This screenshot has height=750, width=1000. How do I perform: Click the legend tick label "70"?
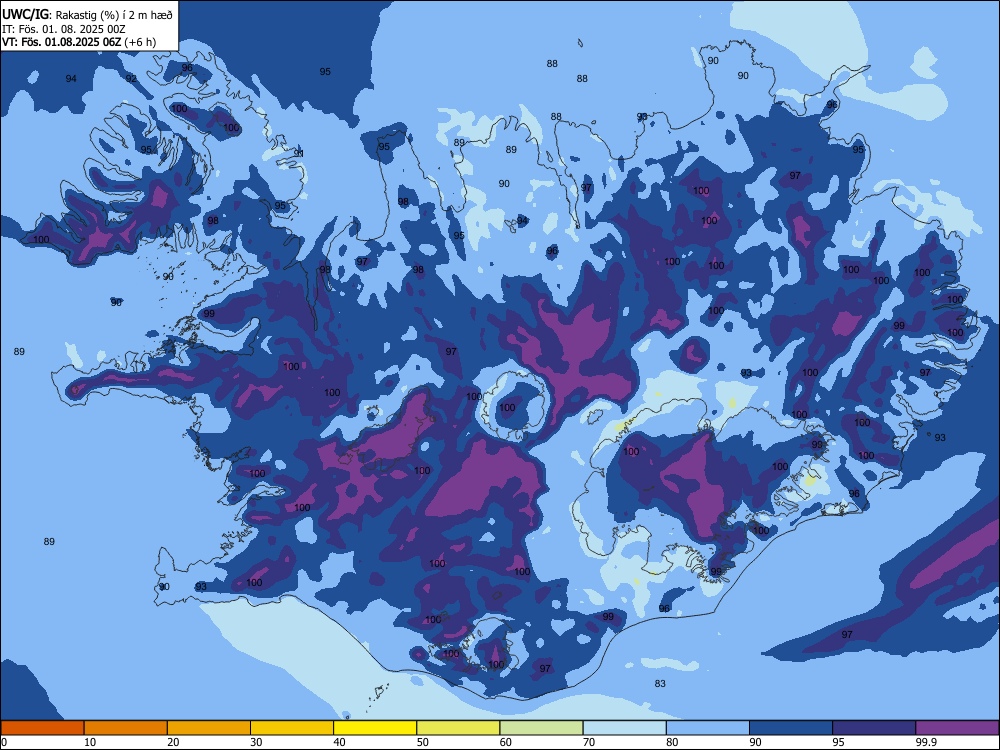coord(589,742)
